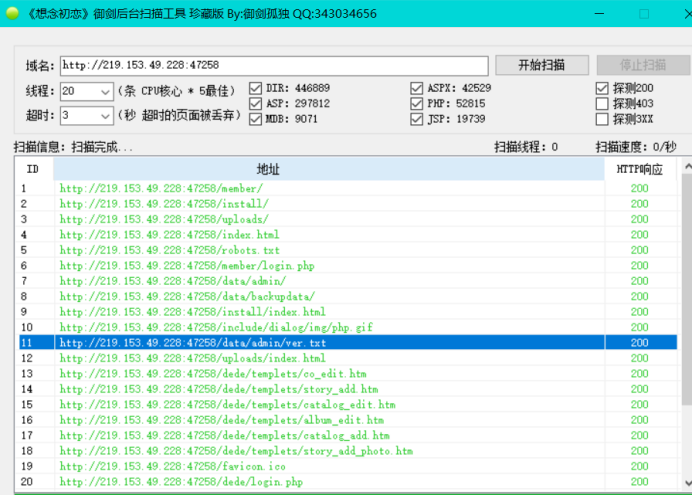Toggle the ASPX: 42529 checkbox
This screenshot has width=692, height=495.
[x=416, y=88]
